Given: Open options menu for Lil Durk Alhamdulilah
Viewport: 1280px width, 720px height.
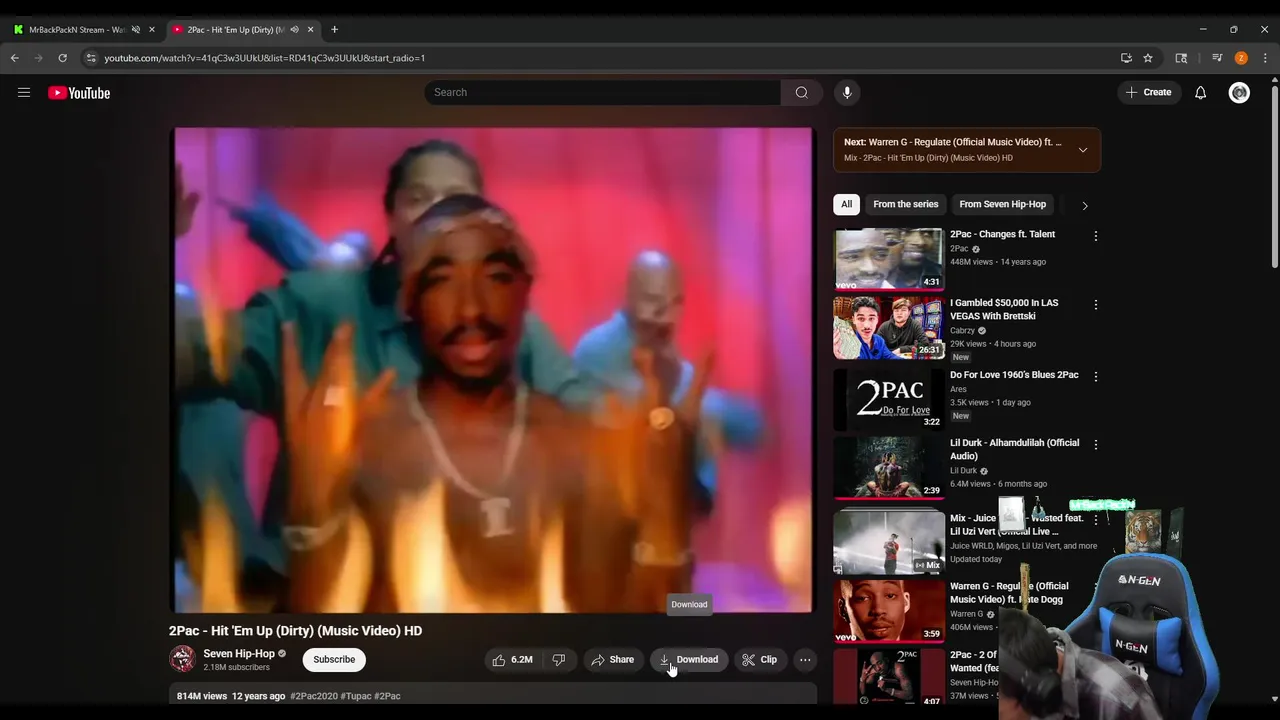Looking at the screenshot, I should (x=1096, y=444).
